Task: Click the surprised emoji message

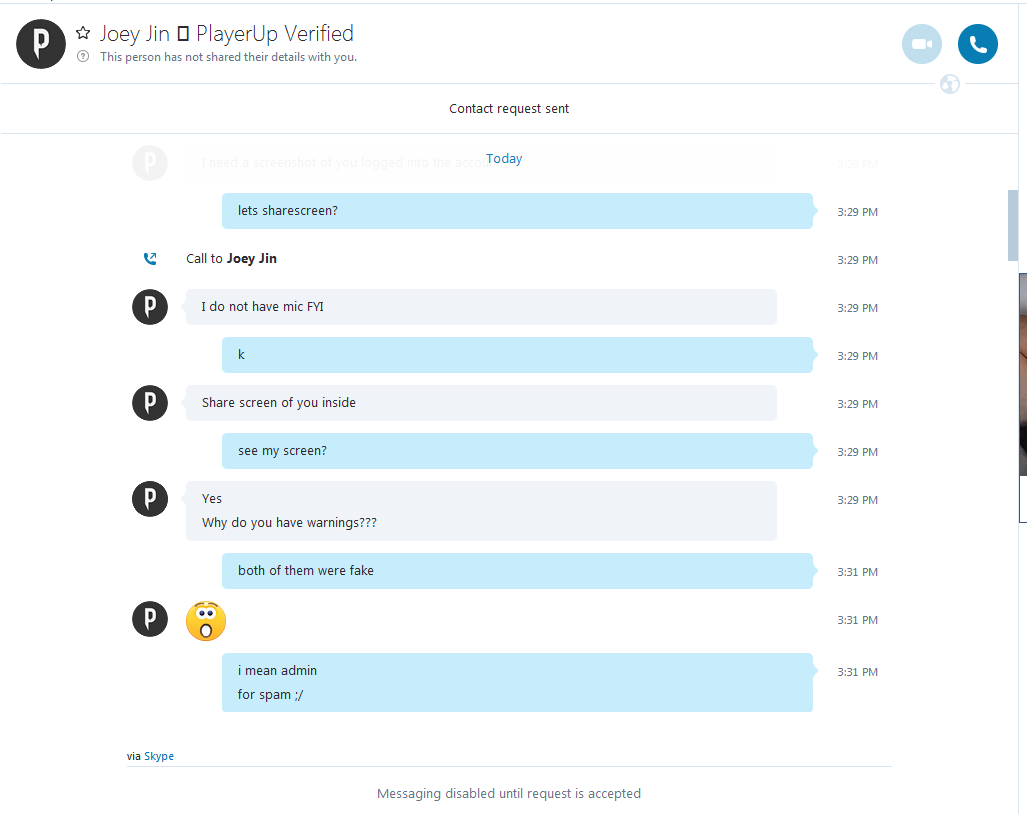Action: click(206, 620)
